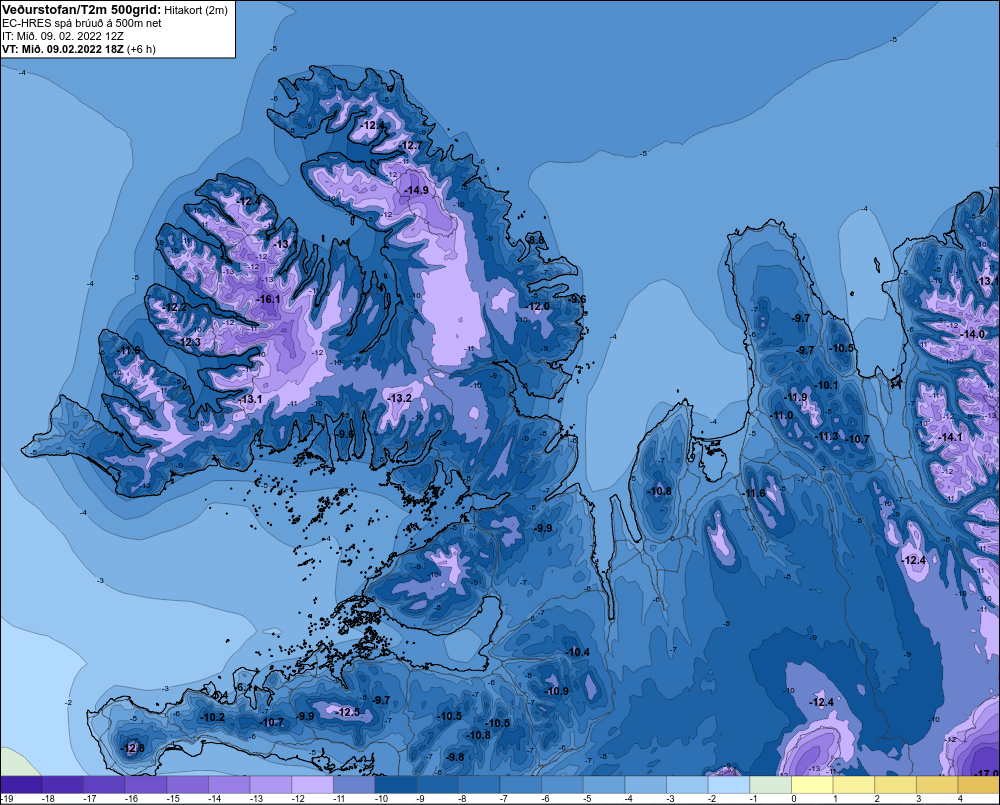This screenshot has width=1000, height=805.
Task: Click the -12.2 temperature label
Action: pos(174,307)
